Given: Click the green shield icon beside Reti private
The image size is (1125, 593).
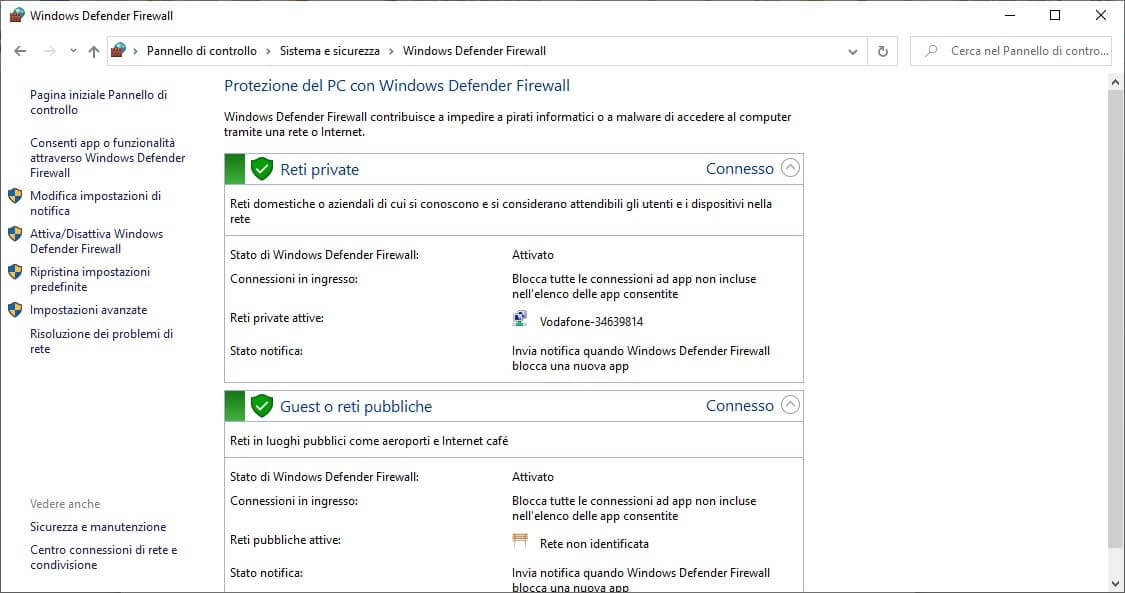Looking at the screenshot, I should point(262,169).
